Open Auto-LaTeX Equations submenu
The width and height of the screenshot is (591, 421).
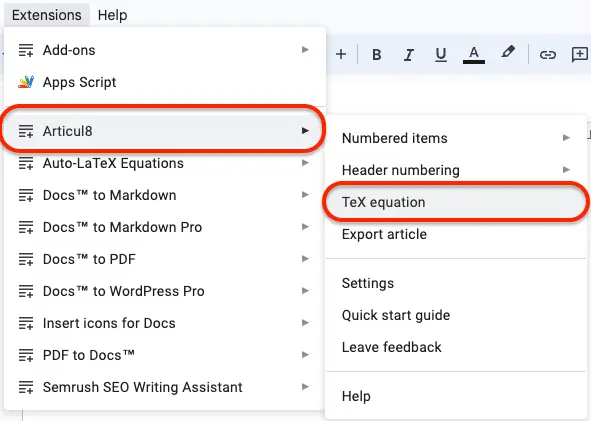coord(164,163)
